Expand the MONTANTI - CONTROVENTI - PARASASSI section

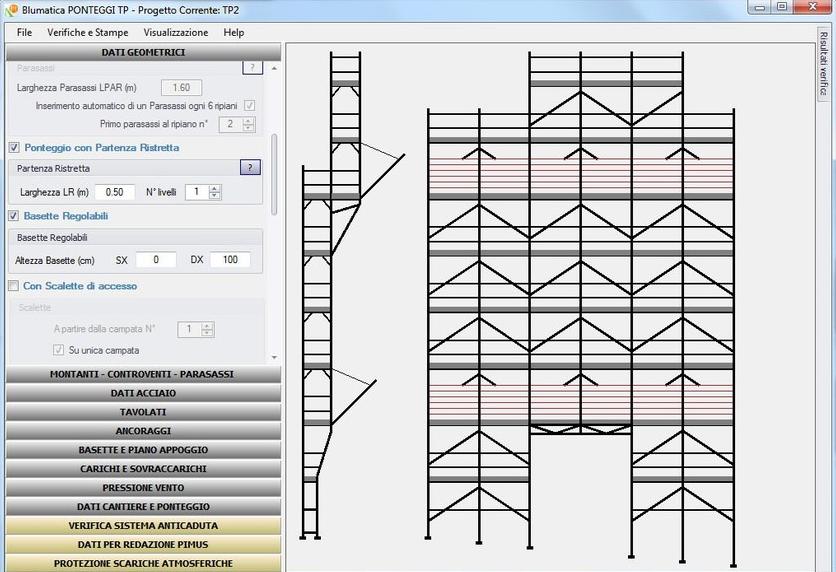(141, 374)
